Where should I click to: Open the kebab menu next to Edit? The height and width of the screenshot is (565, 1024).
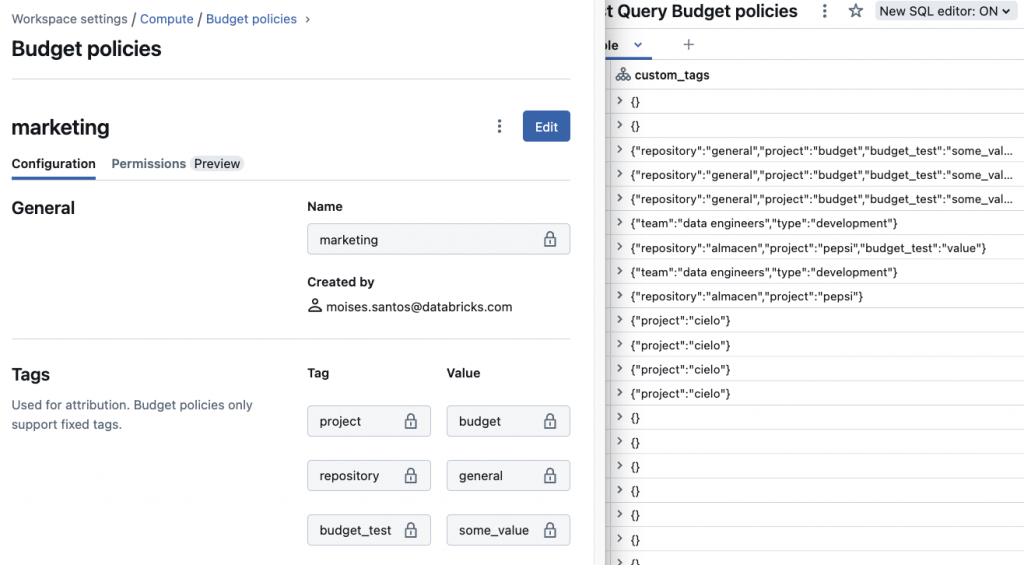[x=500, y=126]
